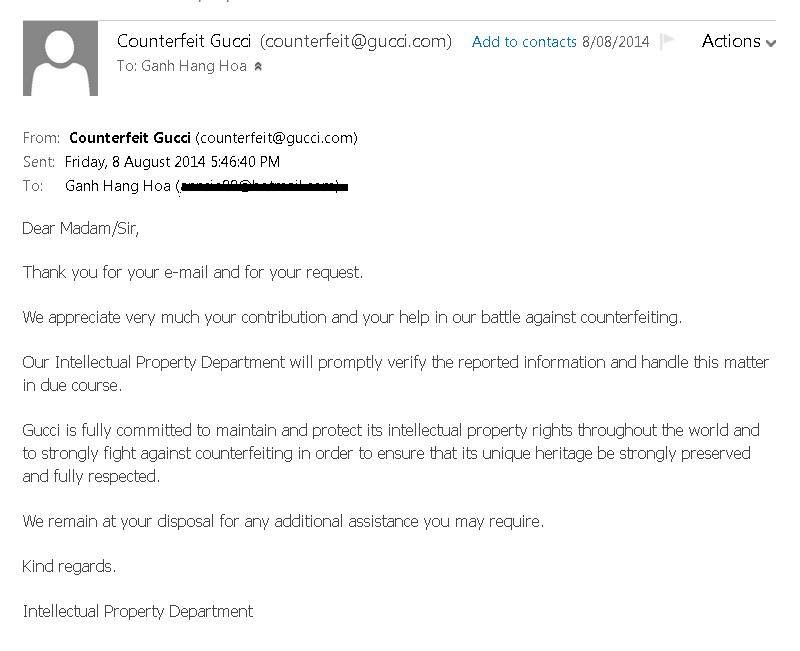Click the 8/08/2014 date in header

point(615,42)
